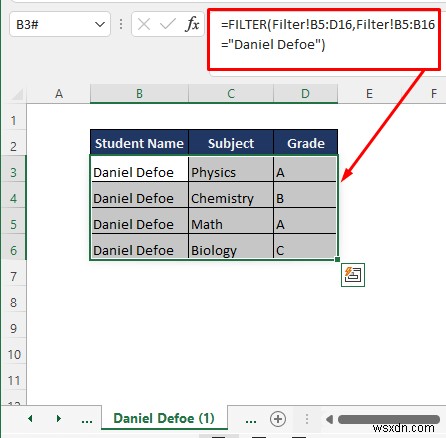Viewport: 446px width, 438px height.
Task: Select column C header
Action: point(231,94)
